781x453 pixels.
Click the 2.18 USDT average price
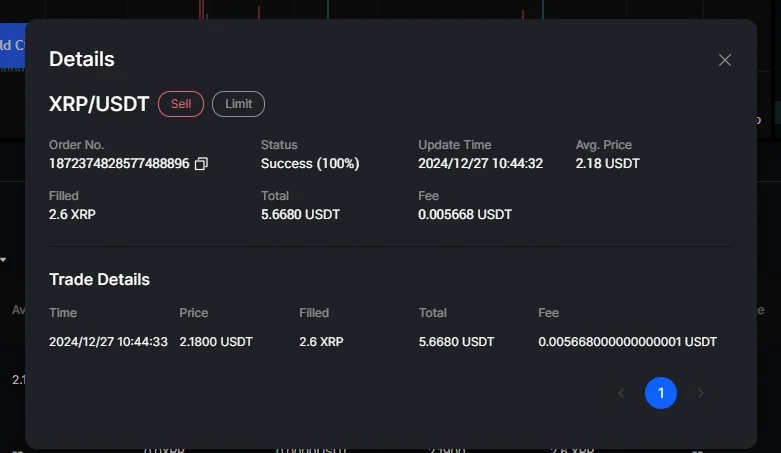point(607,163)
